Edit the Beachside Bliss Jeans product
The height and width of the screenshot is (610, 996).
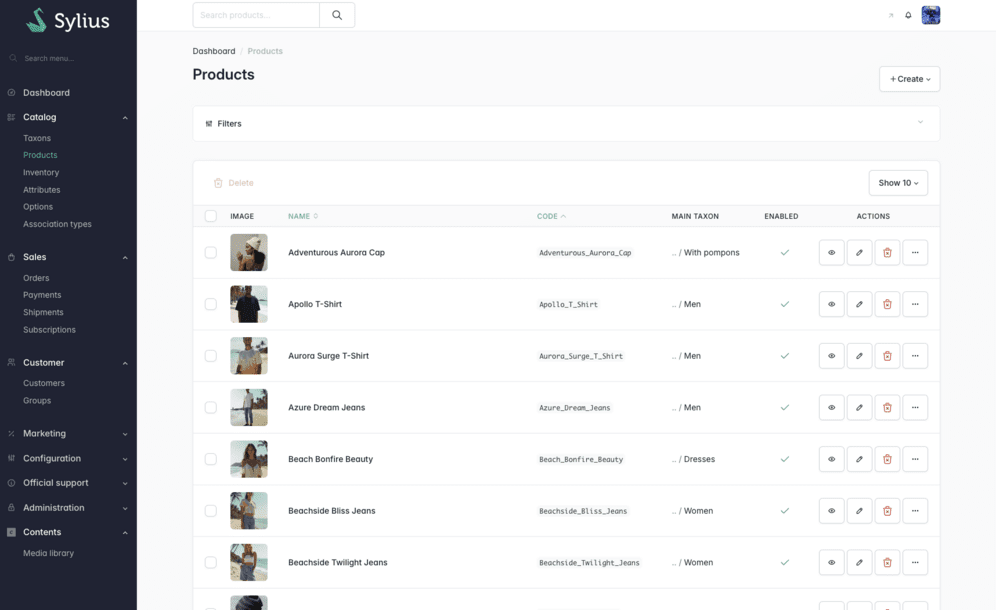[859, 511]
